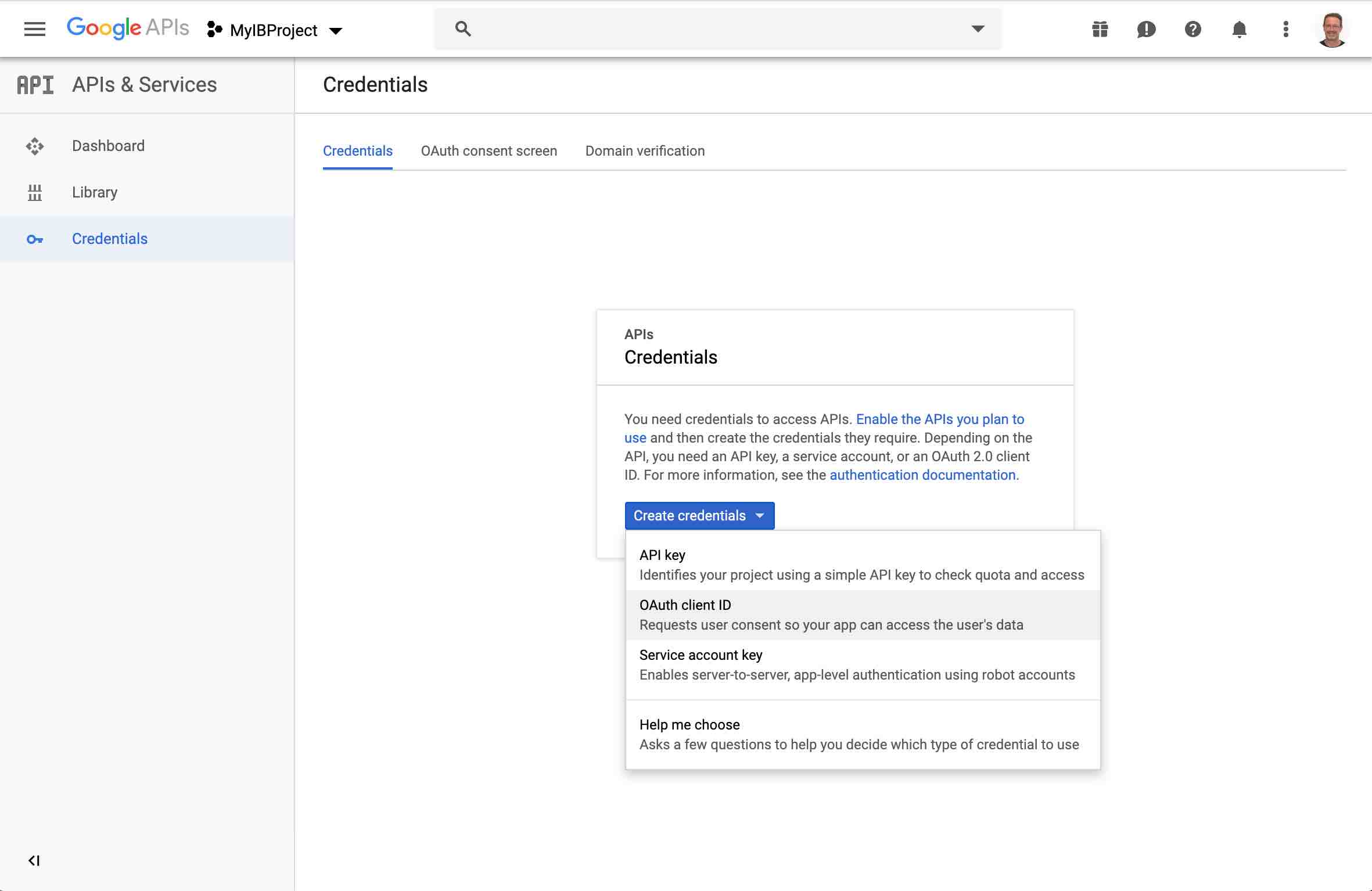This screenshot has height=891, width=1372.
Task: Go to Dashboard in sidebar
Action: [148, 146]
